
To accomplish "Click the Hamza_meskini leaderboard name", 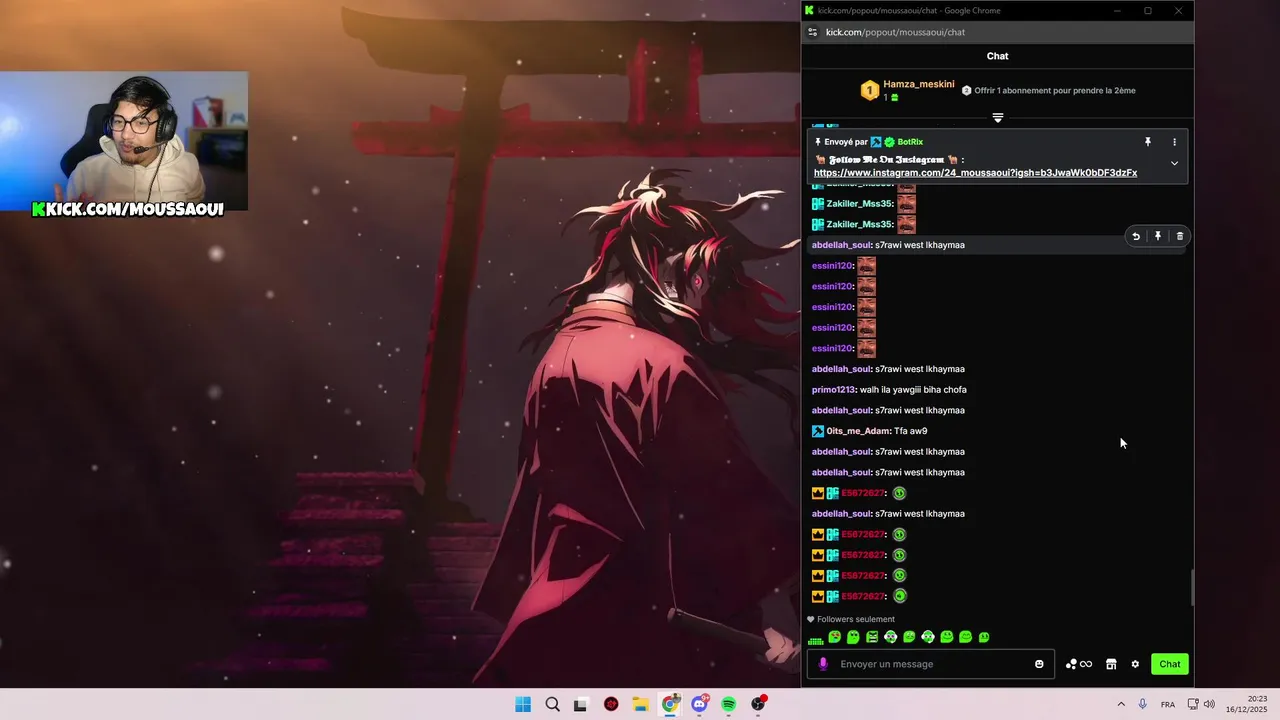I will click(918, 84).
